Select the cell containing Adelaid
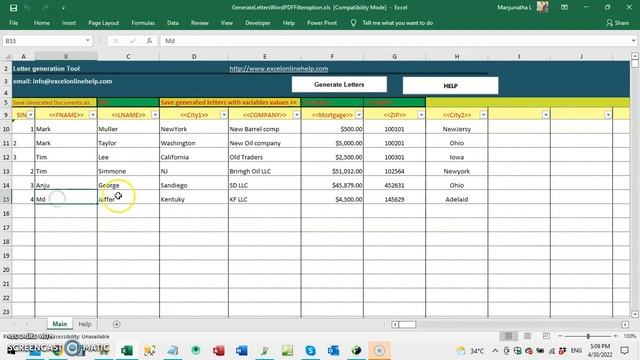 point(457,199)
